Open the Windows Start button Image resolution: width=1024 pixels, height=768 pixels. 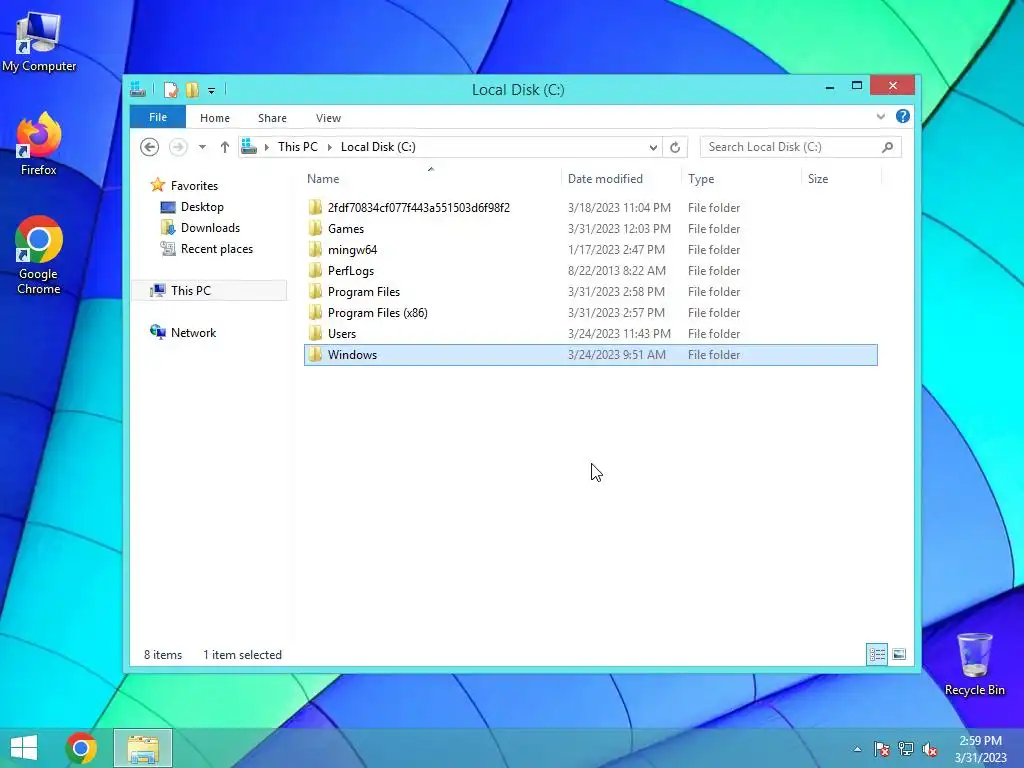24,748
